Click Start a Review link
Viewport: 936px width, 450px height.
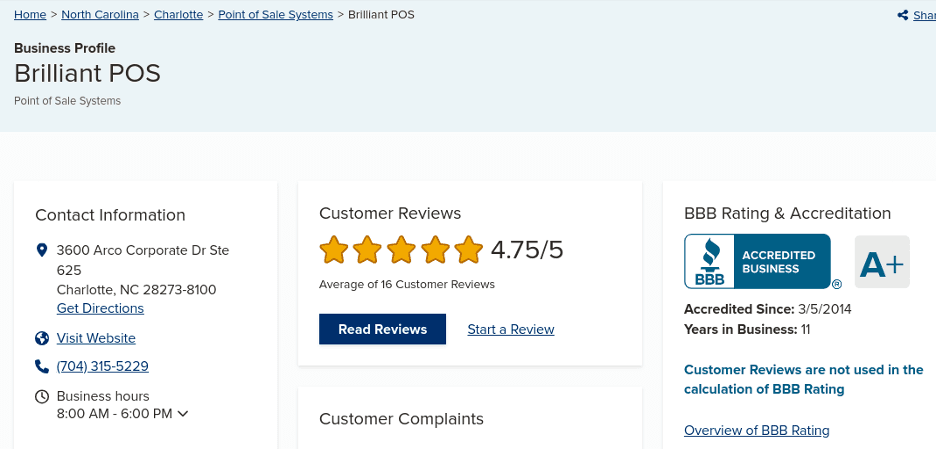click(x=510, y=329)
